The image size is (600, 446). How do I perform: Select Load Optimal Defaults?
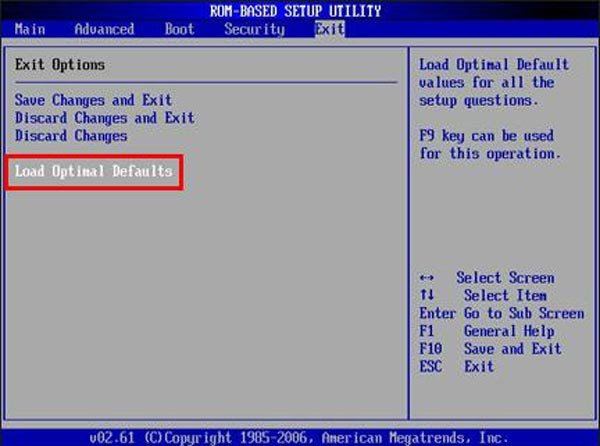coord(94,171)
